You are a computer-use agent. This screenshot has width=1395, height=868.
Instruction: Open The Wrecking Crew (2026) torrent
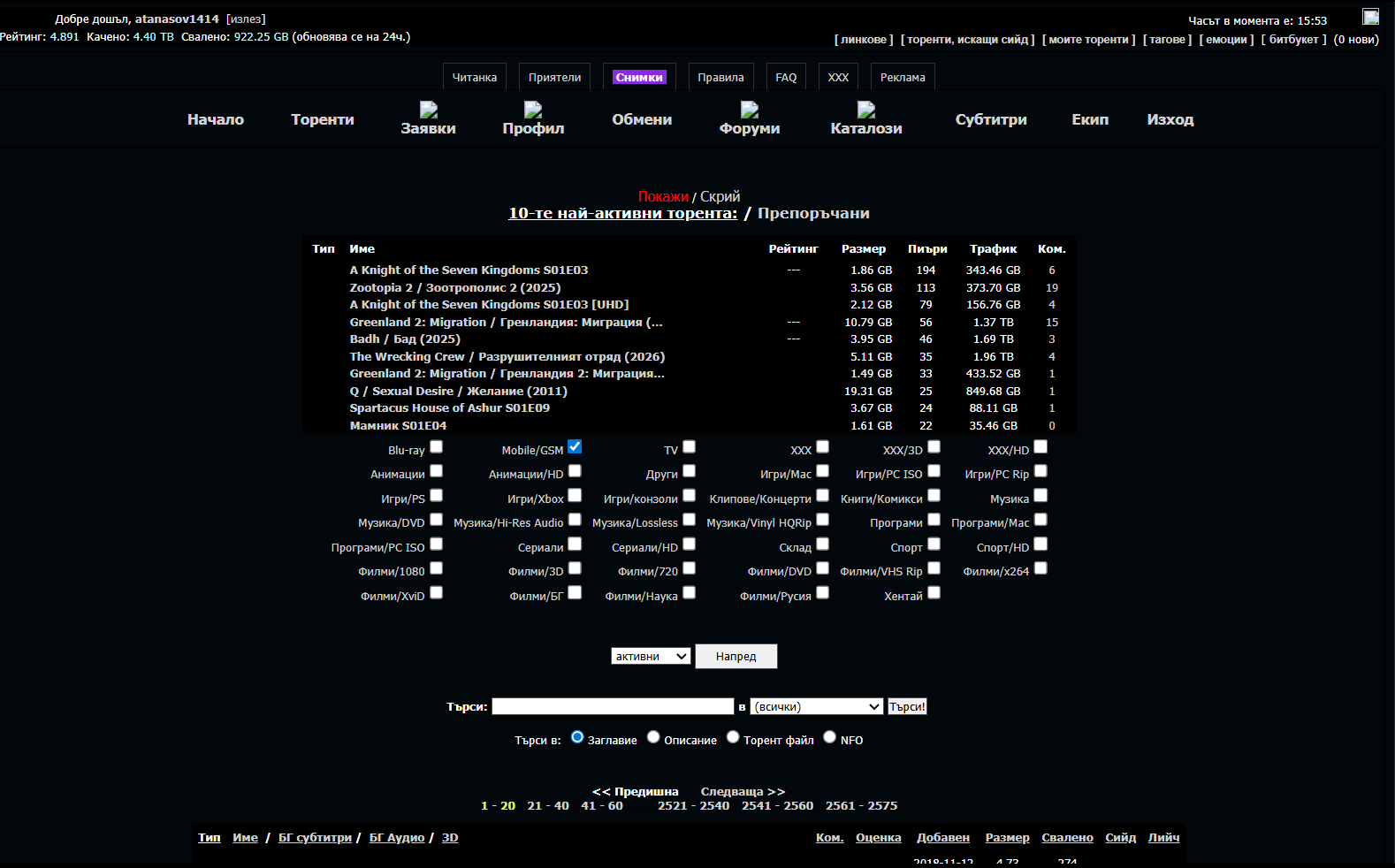click(507, 357)
